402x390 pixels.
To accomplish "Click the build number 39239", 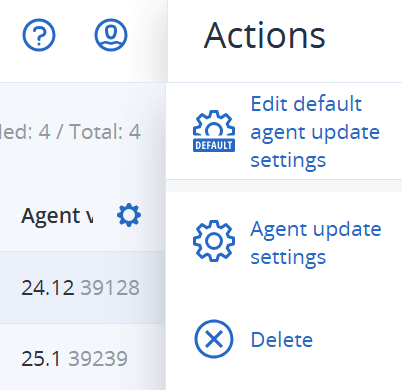I will point(98,359).
